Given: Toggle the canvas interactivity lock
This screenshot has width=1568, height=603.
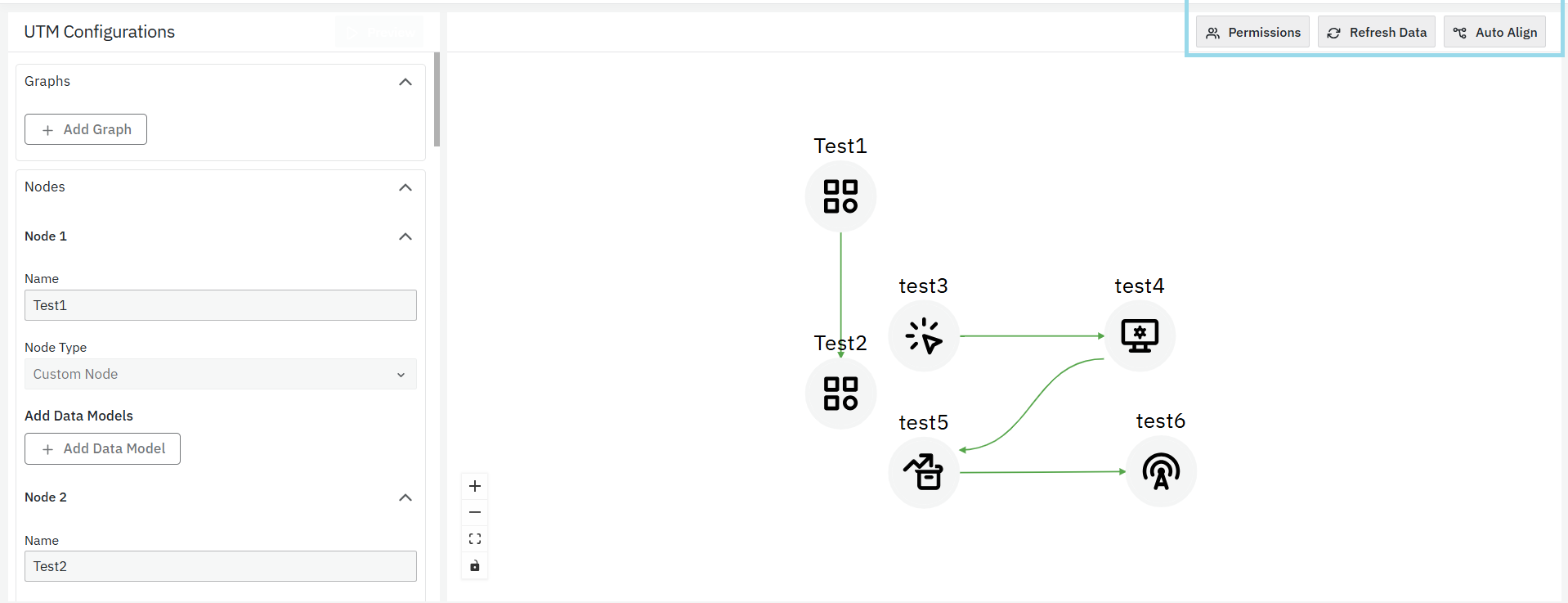Looking at the screenshot, I should coord(475,565).
